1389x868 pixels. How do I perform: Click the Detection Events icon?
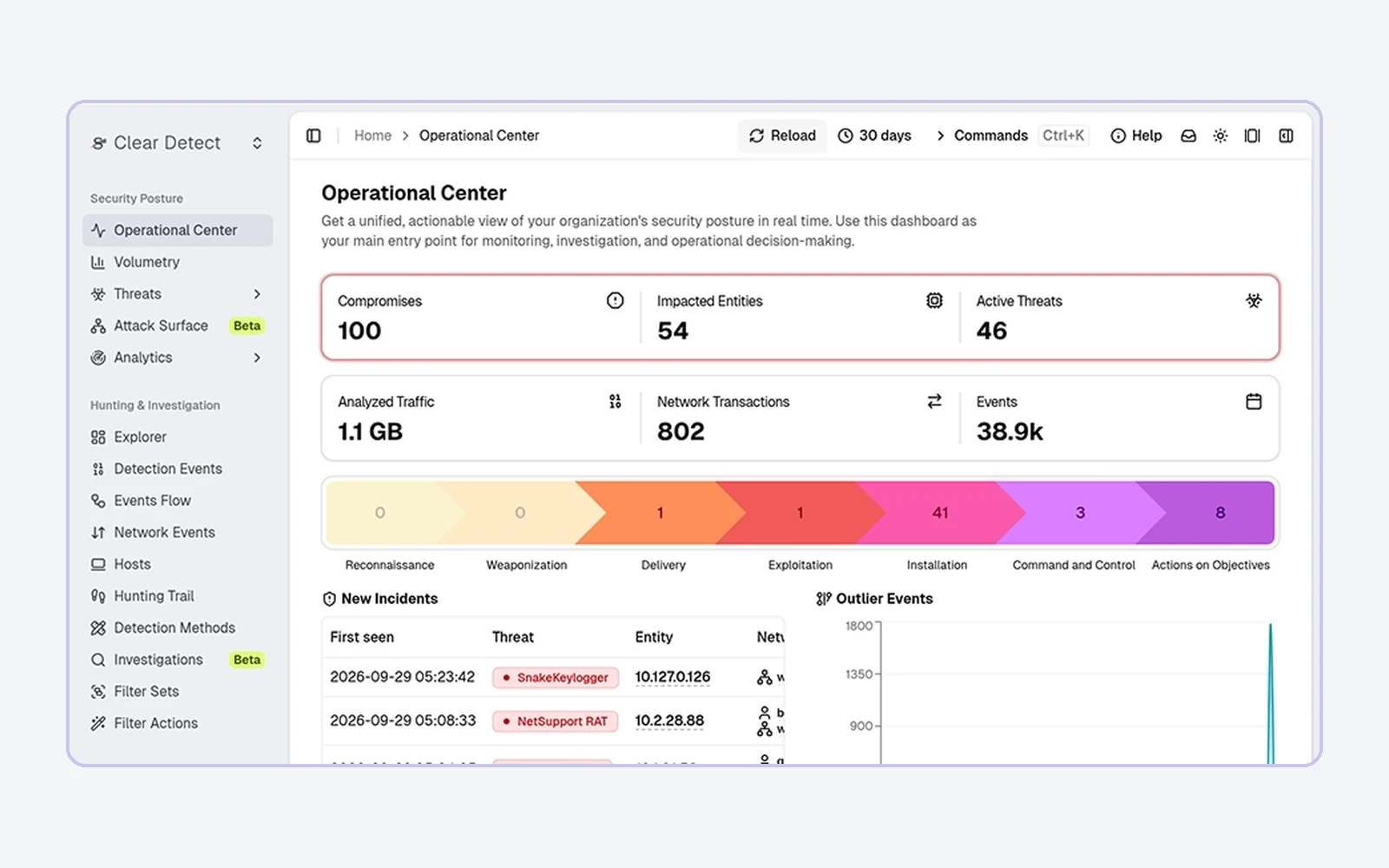[98, 469]
